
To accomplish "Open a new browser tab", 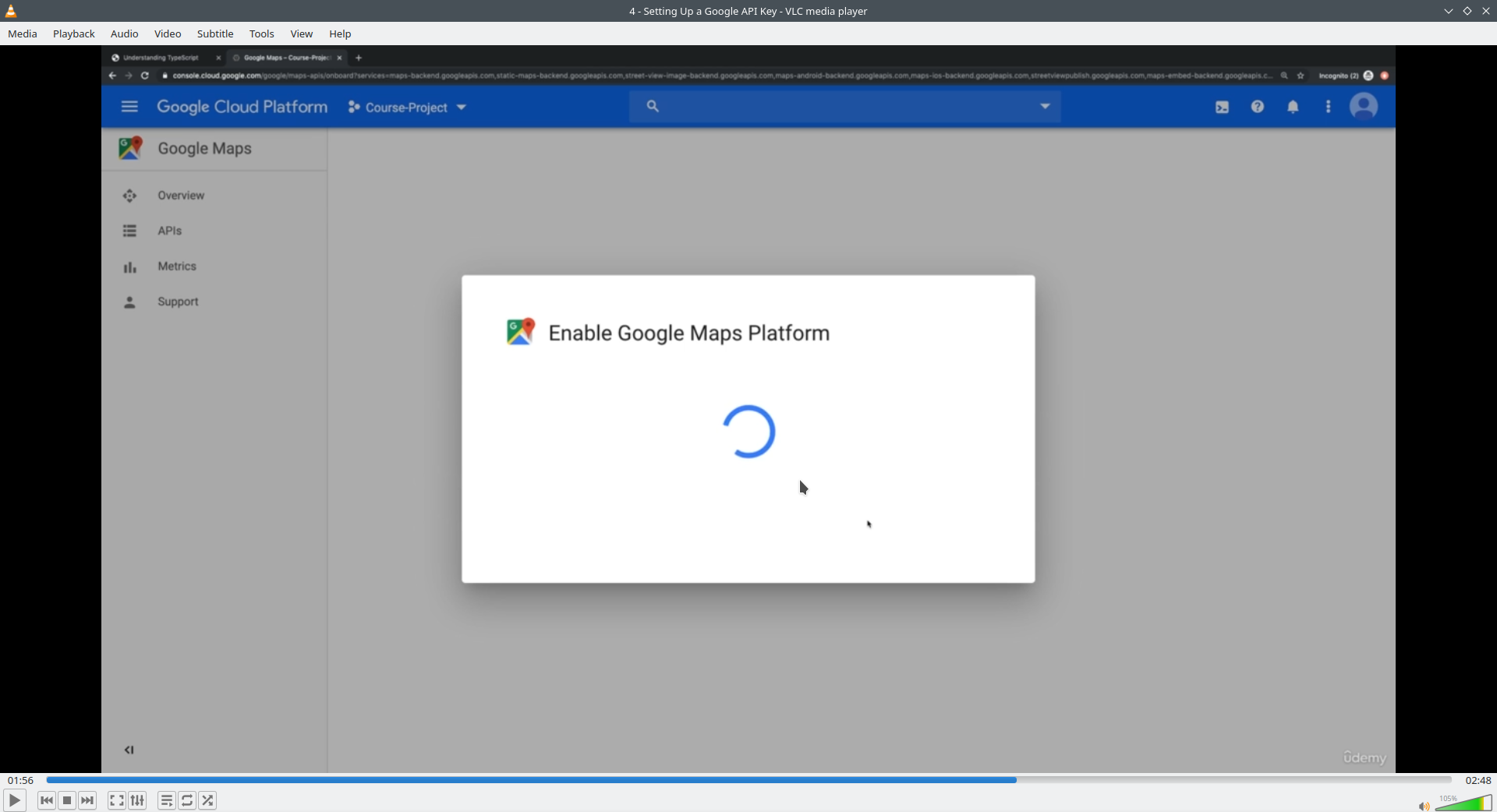I will [359, 58].
